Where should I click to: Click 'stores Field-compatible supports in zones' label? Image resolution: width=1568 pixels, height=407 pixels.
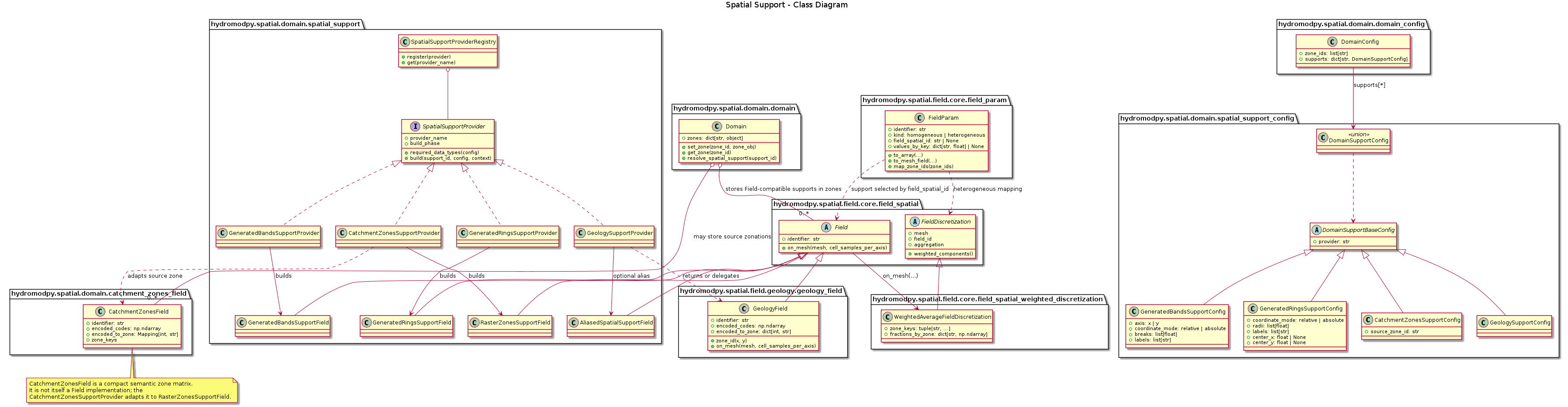[x=784, y=189]
